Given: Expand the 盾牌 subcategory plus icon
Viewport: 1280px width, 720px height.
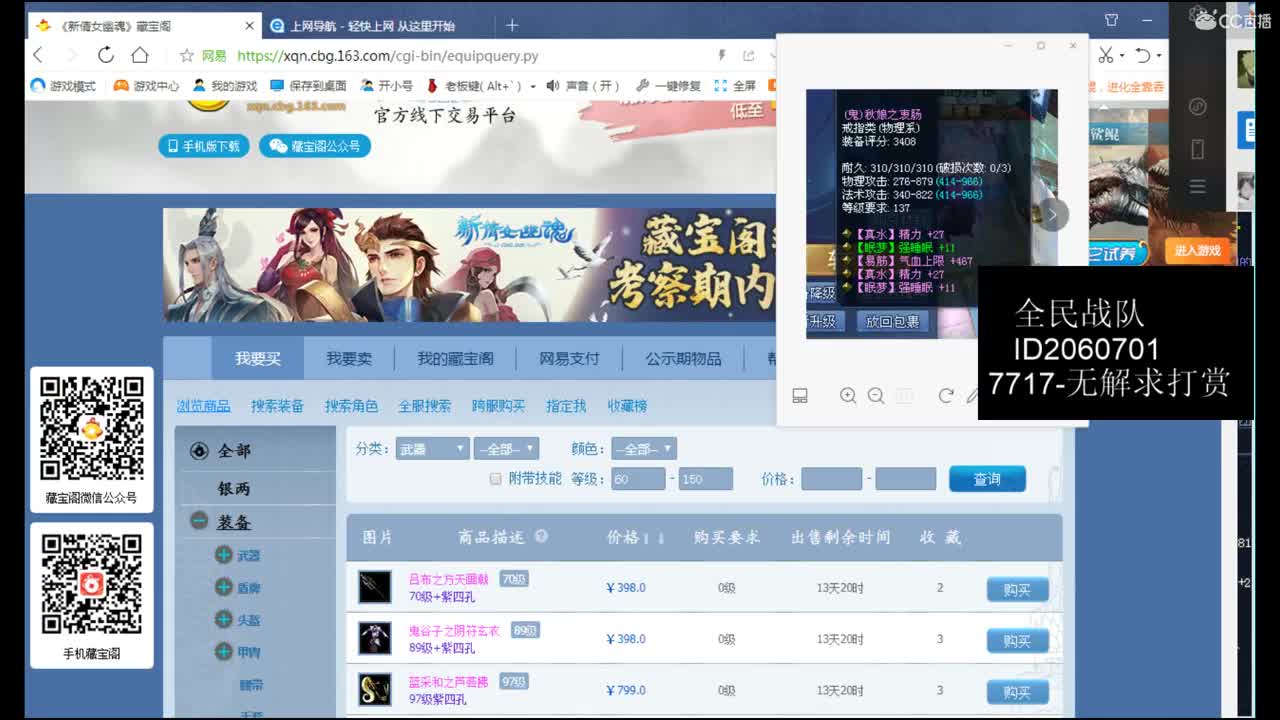Looking at the screenshot, I should (224, 587).
